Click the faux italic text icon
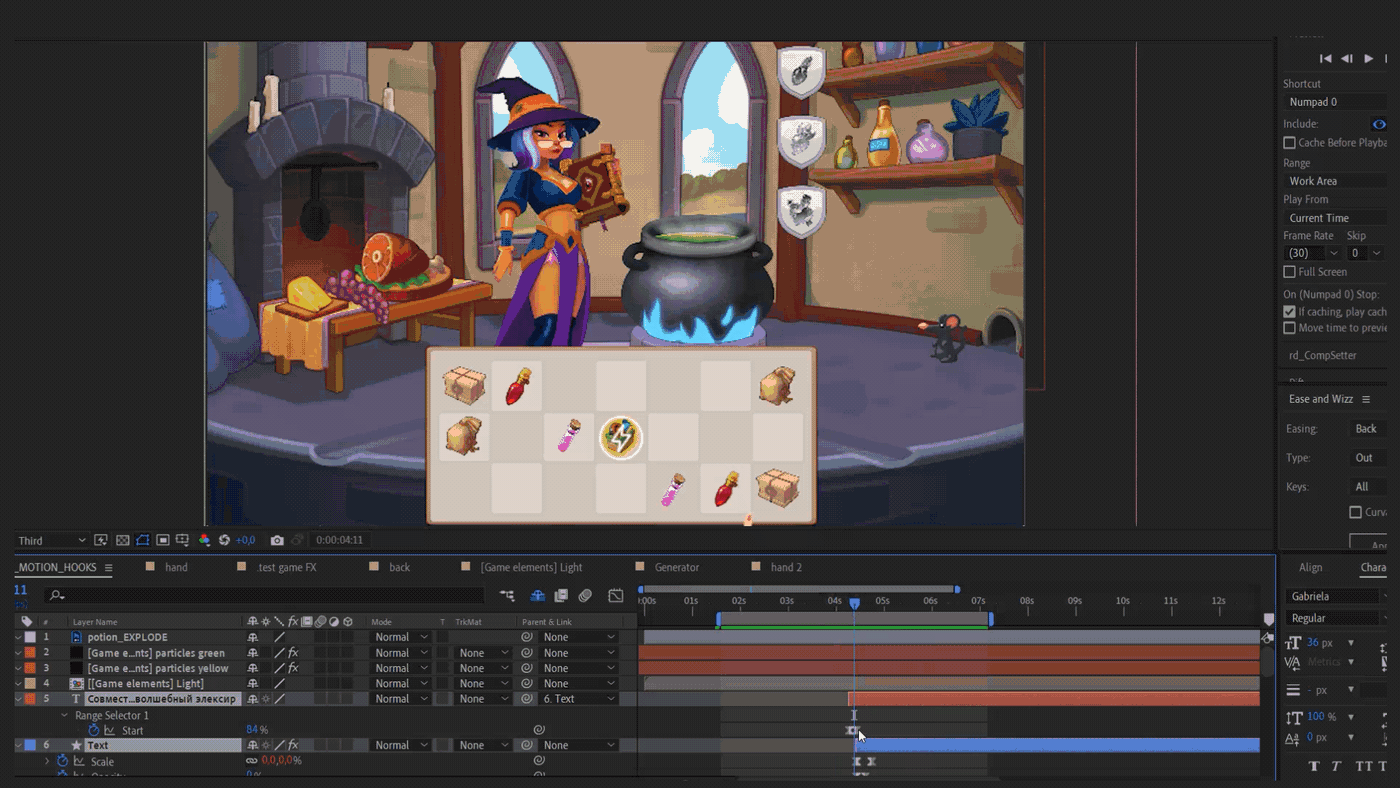 pos(1336,766)
